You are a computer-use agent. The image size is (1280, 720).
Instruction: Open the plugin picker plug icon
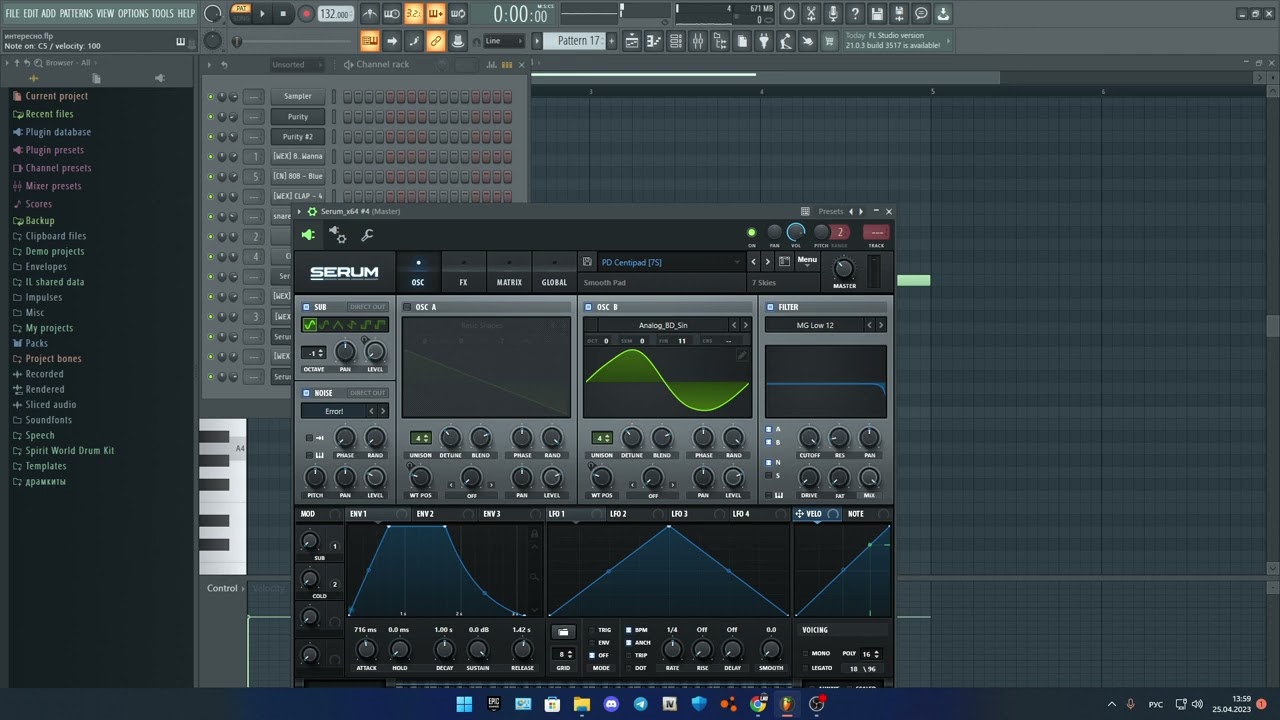pos(764,41)
